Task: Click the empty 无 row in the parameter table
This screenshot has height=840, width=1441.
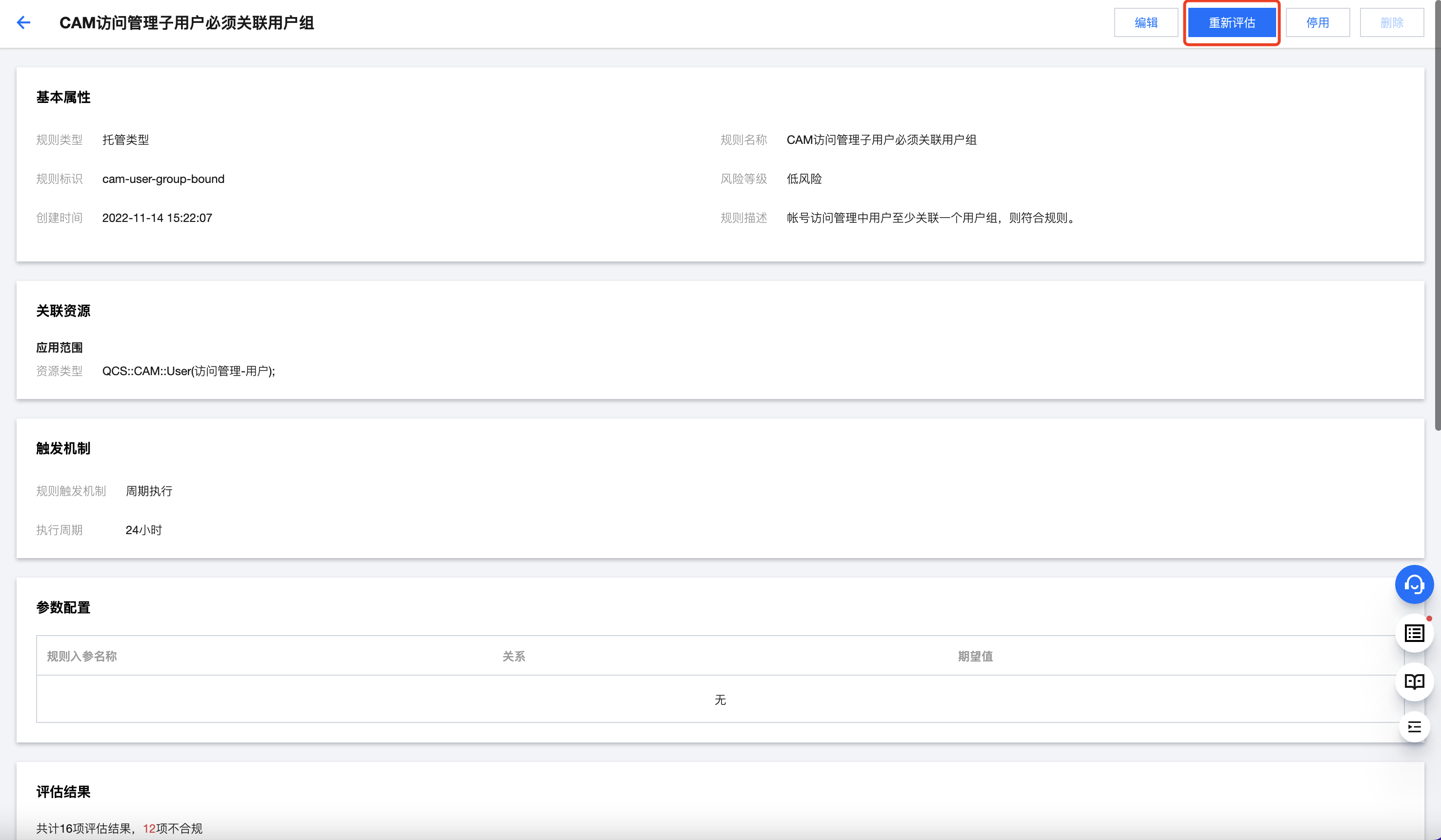Action: (x=720, y=700)
